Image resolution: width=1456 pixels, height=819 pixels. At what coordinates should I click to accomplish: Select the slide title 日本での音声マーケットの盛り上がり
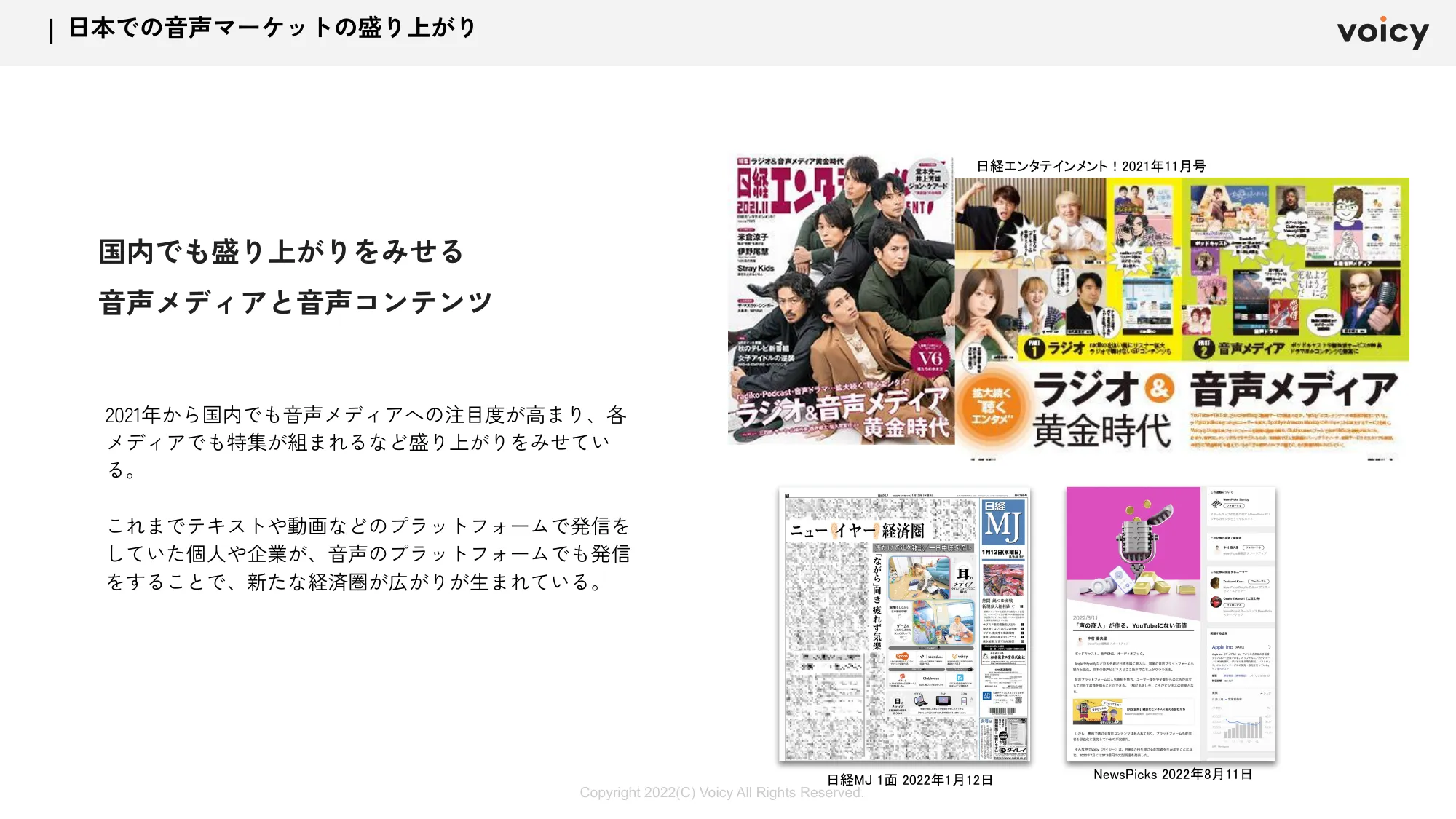click(272, 28)
